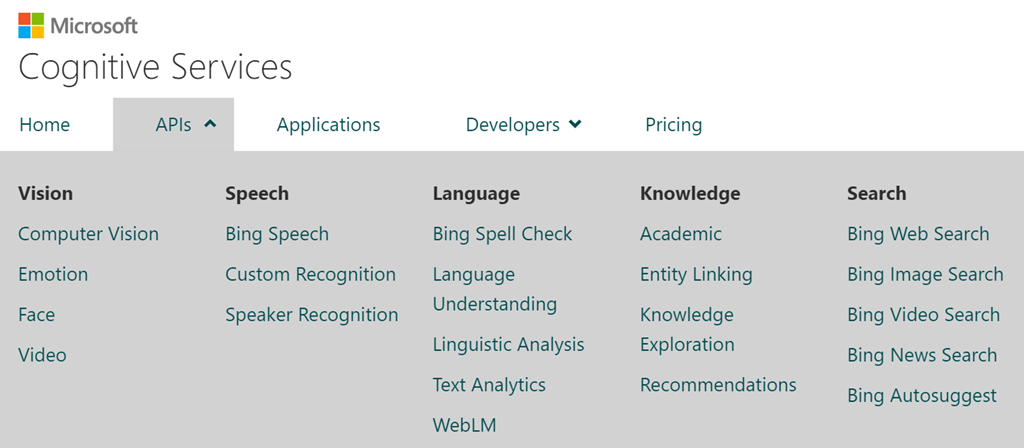Image resolution: width=1024 pixels, height=448 pixels.
Task: Open Text Analytics API
Action: coord(489,385)
